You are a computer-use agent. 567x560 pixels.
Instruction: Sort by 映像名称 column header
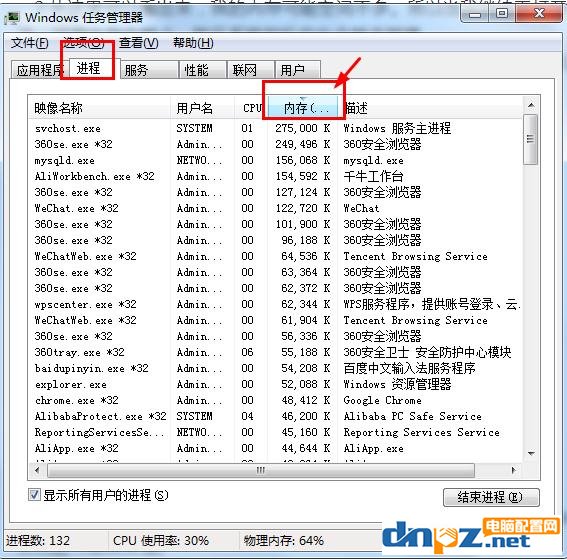click(99, 108)
